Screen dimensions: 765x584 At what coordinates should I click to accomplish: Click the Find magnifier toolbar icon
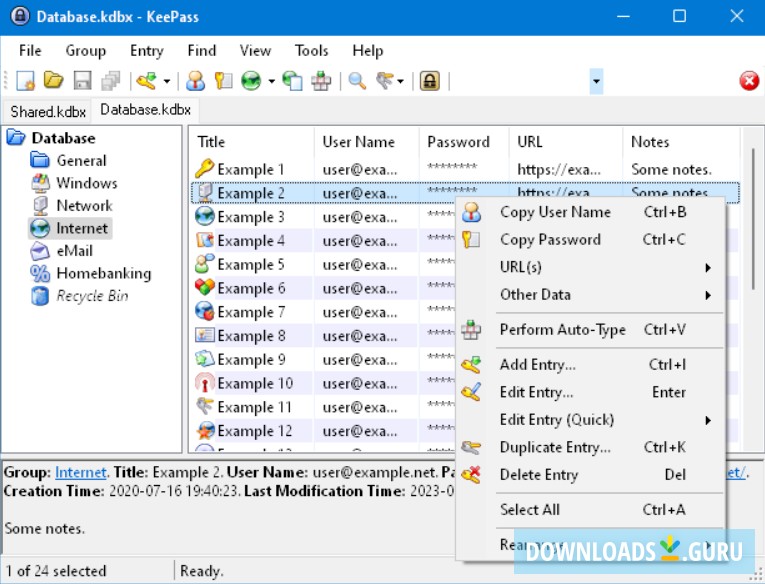coord(357,81)
